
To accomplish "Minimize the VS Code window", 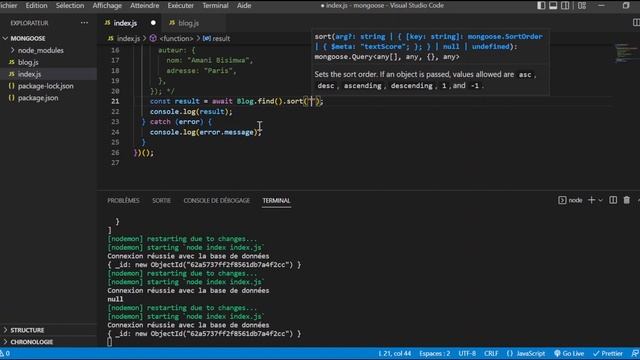I will [x=601, y=6].
